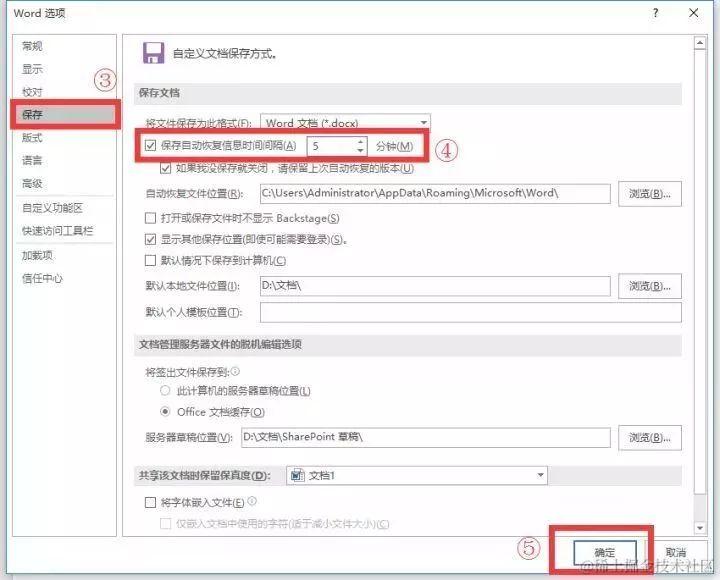Image resolution: width=720 pixels, height=580 pixels.
Task: Decrease autosave interval with down arrow
Action: pos(361,151)
